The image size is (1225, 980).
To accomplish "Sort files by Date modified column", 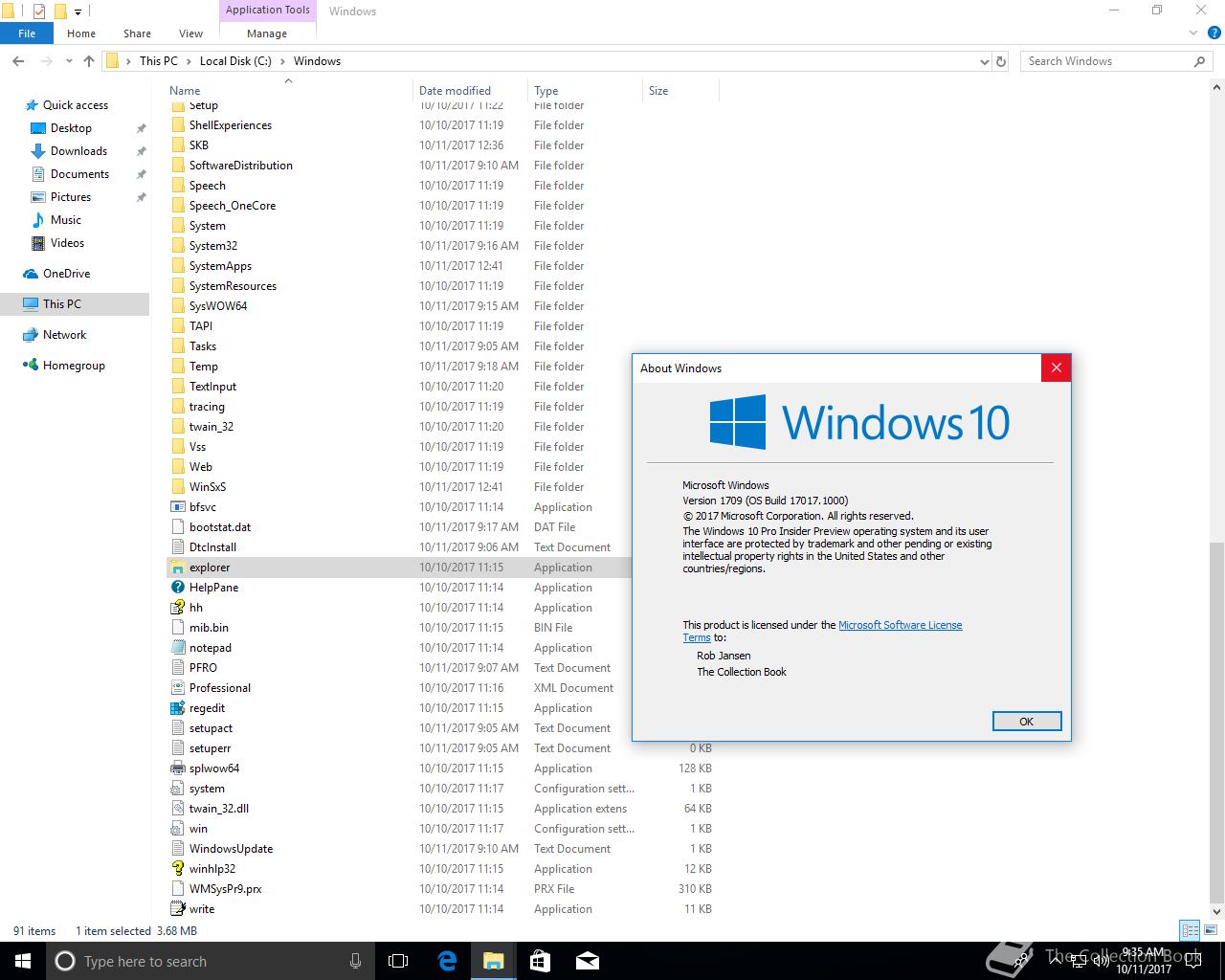I will (470, 91).
